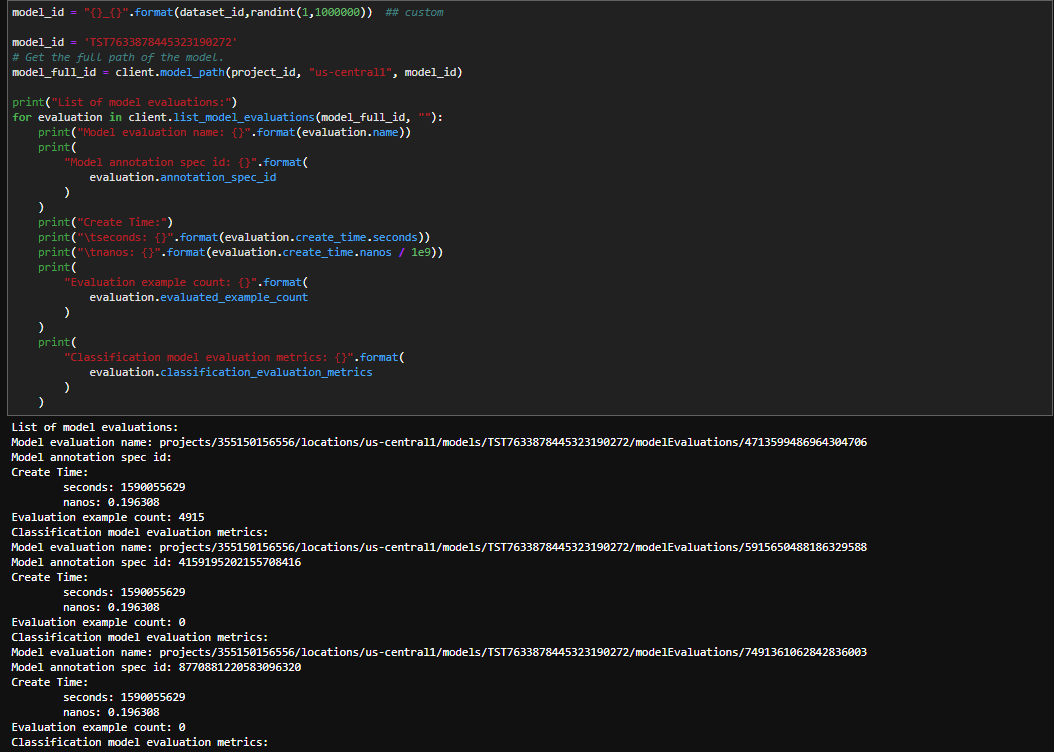Image resolution: width=1054 pixels, height=752 pixels.
Task: Click the output 'Evaluation example count: 4915'
Action: [108, 517]
